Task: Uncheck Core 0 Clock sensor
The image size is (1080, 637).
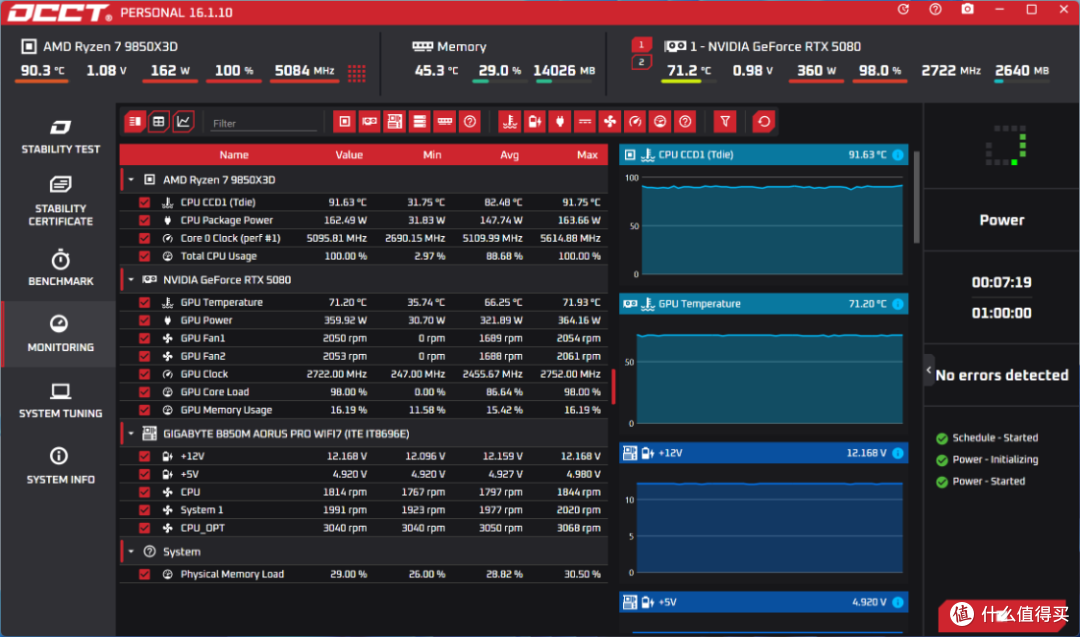Action: (144, 238)
